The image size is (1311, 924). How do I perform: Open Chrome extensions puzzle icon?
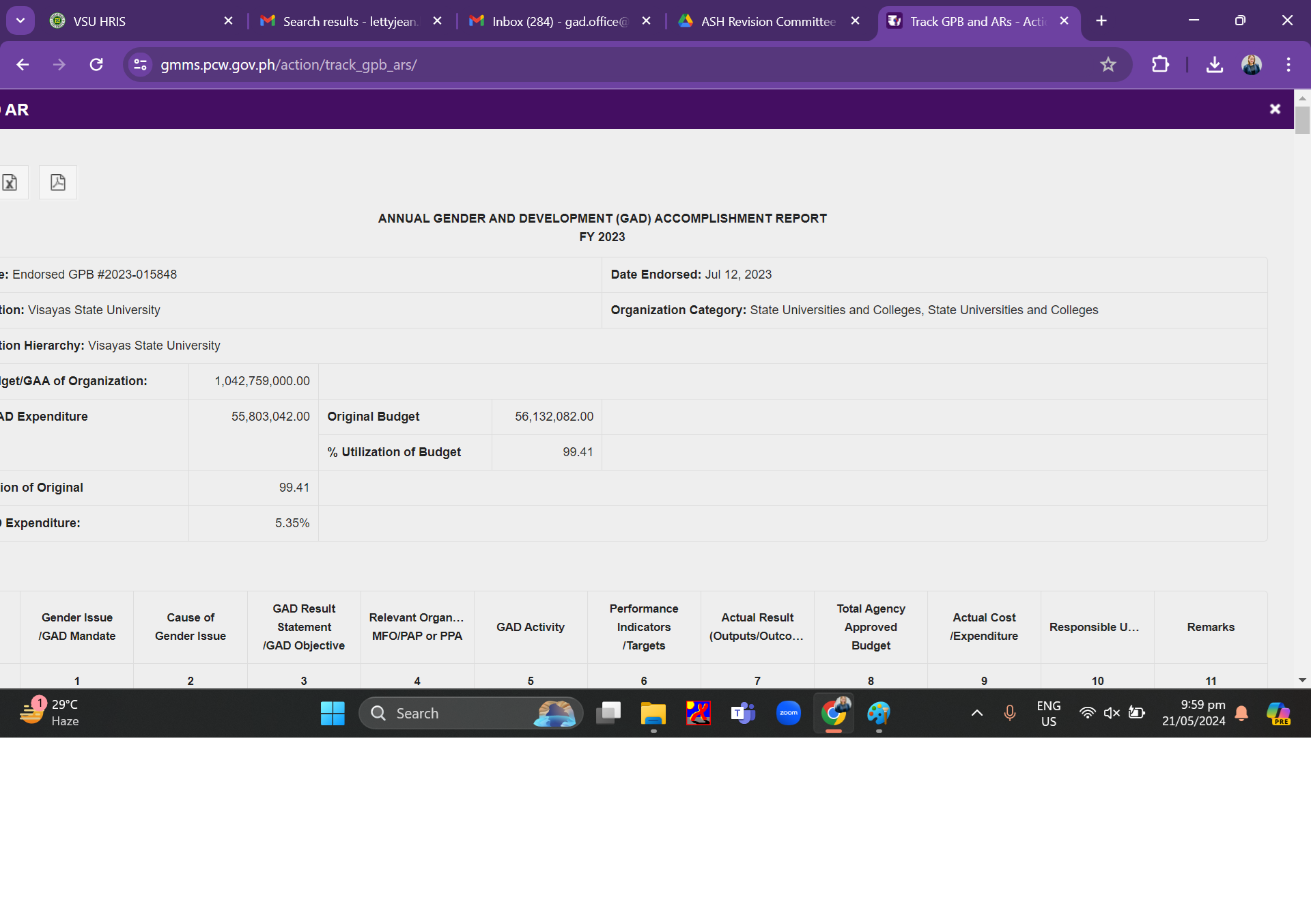pyautogui.click(x=1160, y=65)
